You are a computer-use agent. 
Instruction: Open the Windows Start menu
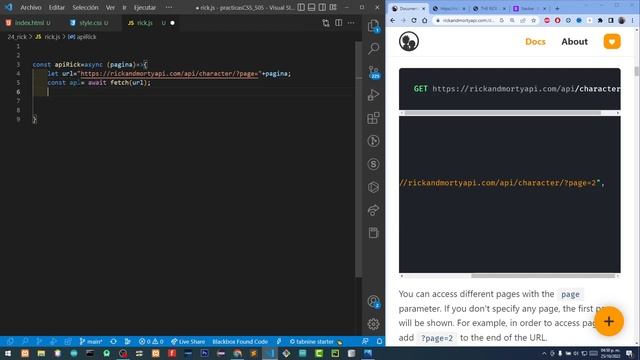8,353
